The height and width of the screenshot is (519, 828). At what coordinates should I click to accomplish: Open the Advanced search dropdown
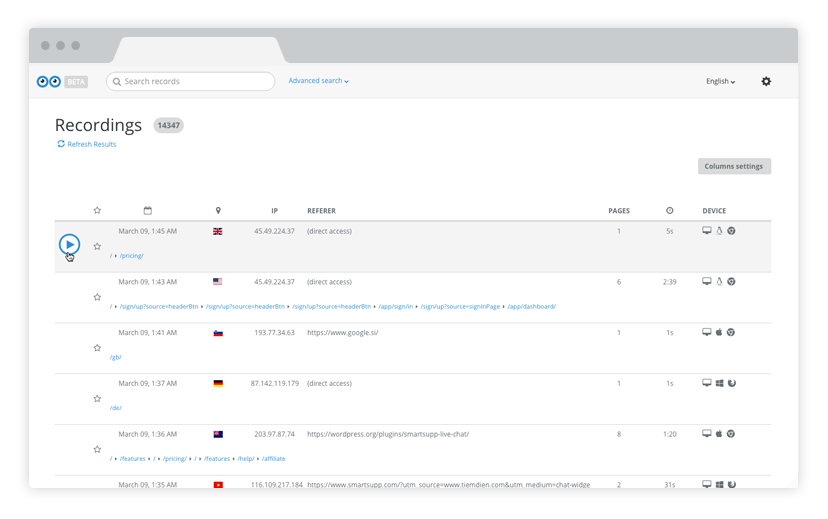(x=318, y=81)
